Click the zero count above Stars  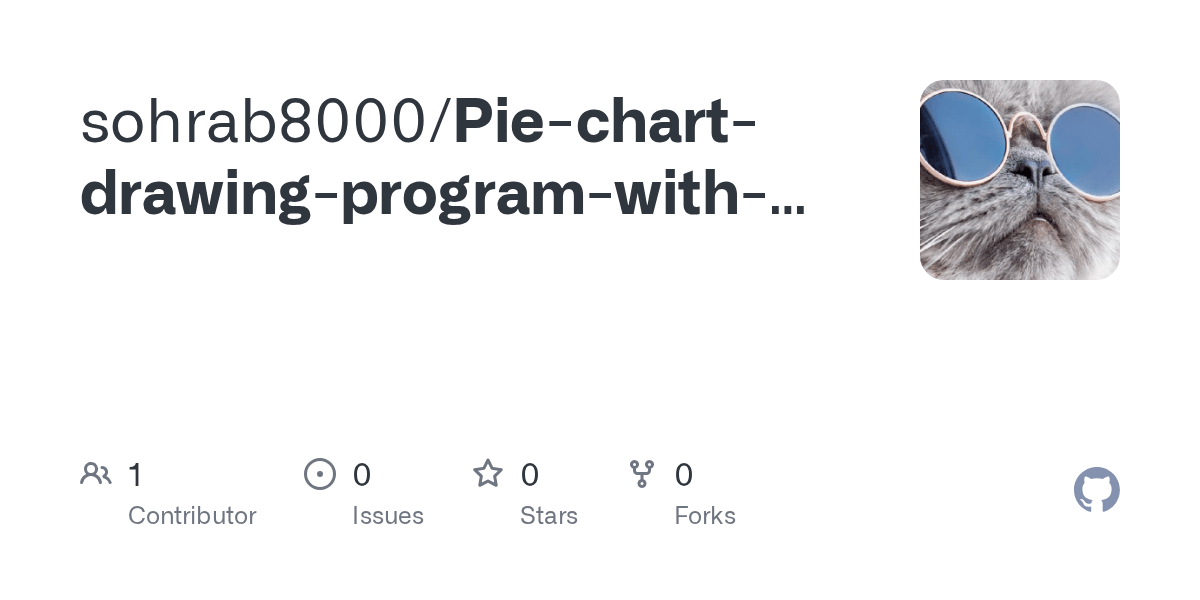(530, 475)
